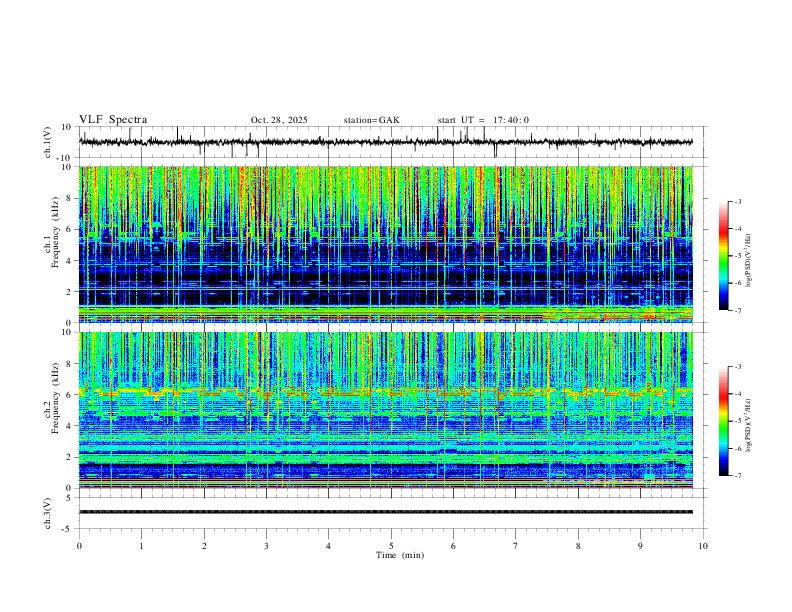The image size is (792, 612).
Task: Click the "VLF Spectra" plot title
Action: [x=113, y=120]
